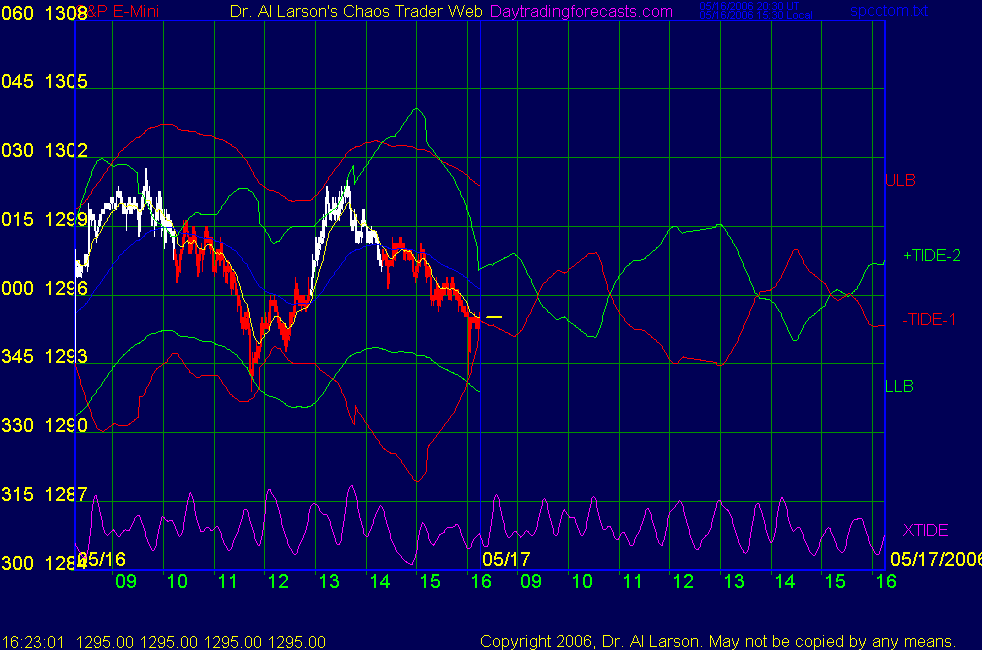Select the magenta XTIDE legend label

click(x=925, y=530)
